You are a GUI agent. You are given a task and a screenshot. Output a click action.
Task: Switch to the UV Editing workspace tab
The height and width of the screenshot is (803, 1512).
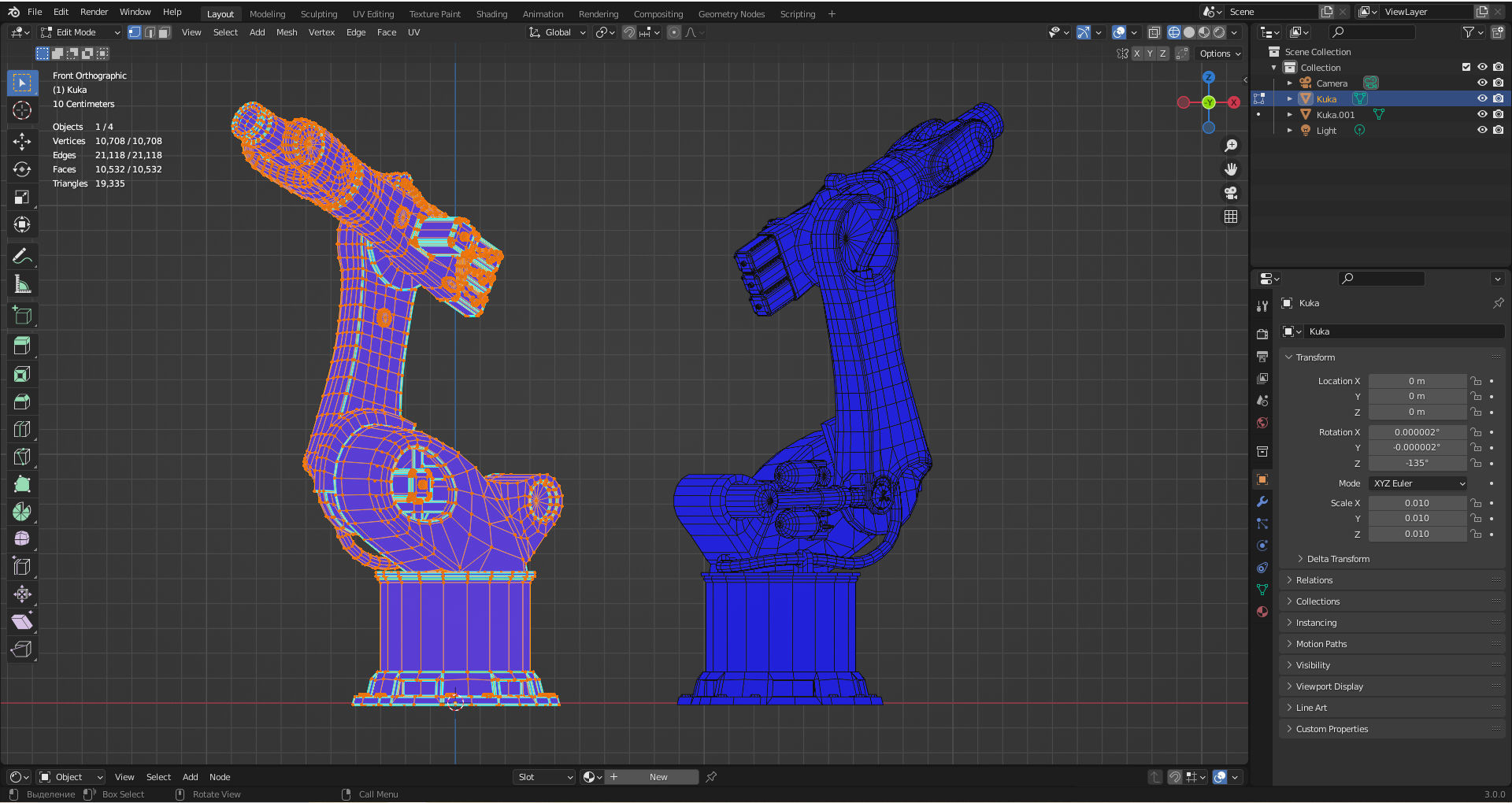373,14
